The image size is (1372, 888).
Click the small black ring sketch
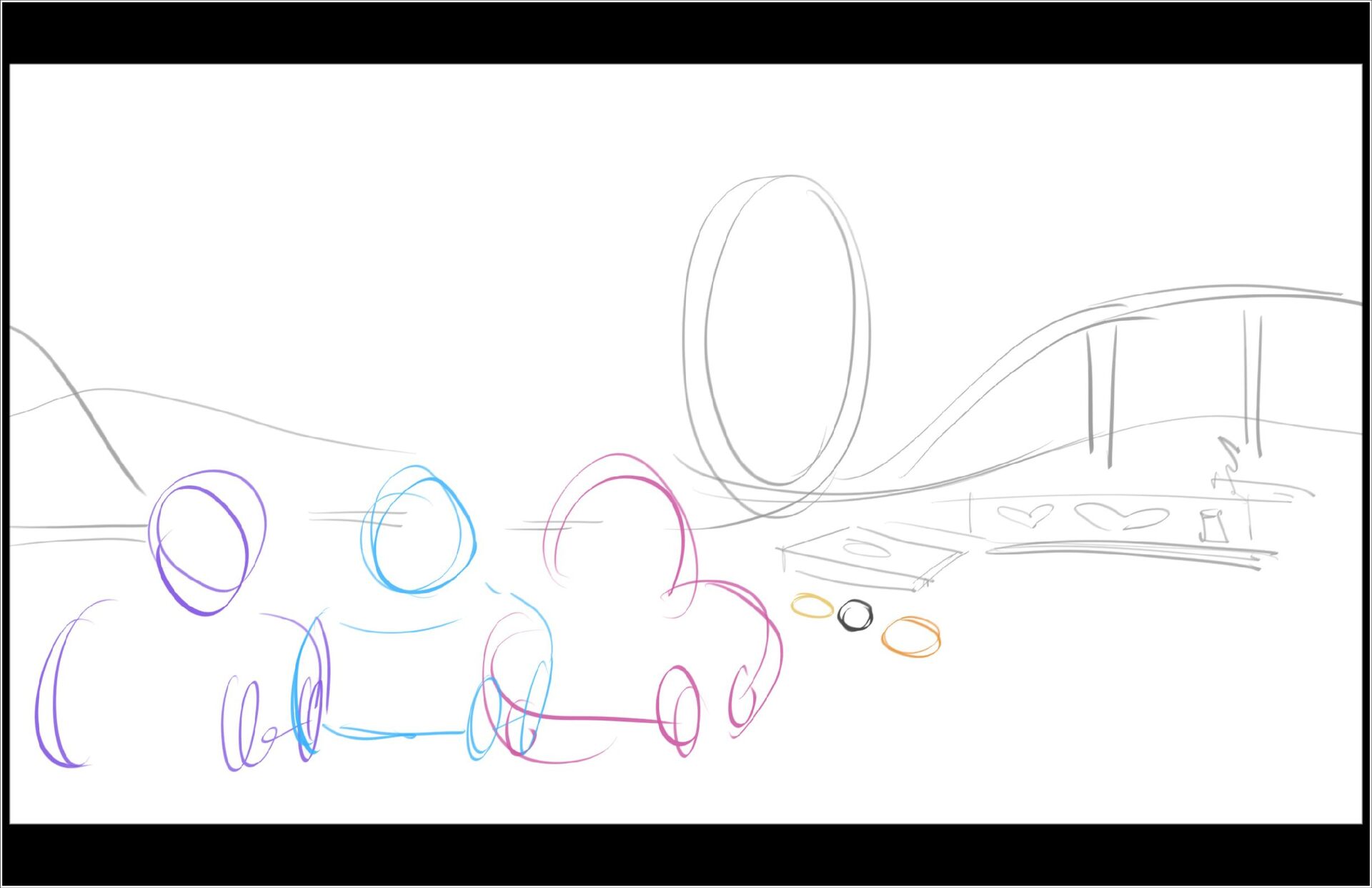tap(855, 615)
